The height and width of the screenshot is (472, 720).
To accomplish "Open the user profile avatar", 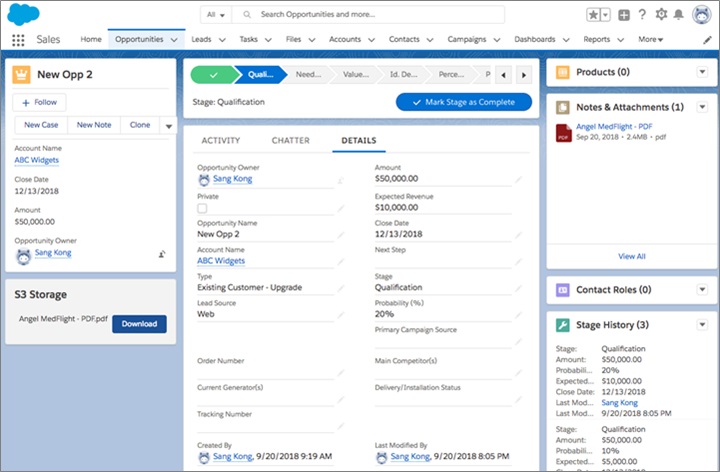I will pyautogui.click(x=702, y=15).
